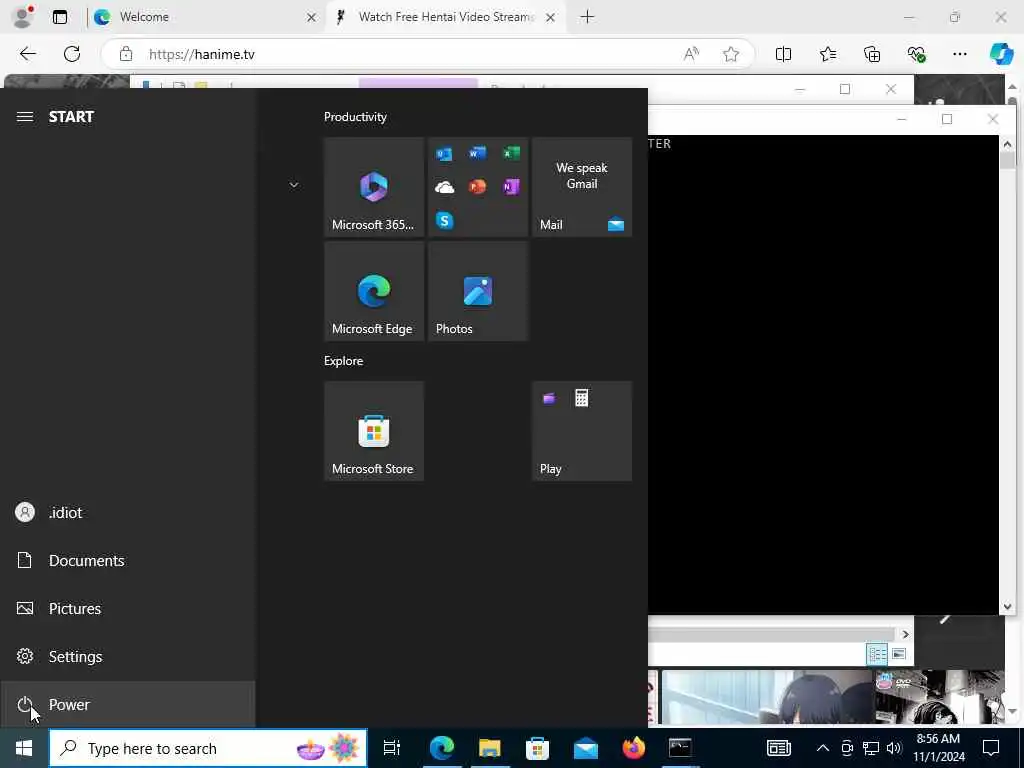Open the Power options in Start
This screenshot has height=768, width=1024.
pyautogui.click(x=127, y=704)
